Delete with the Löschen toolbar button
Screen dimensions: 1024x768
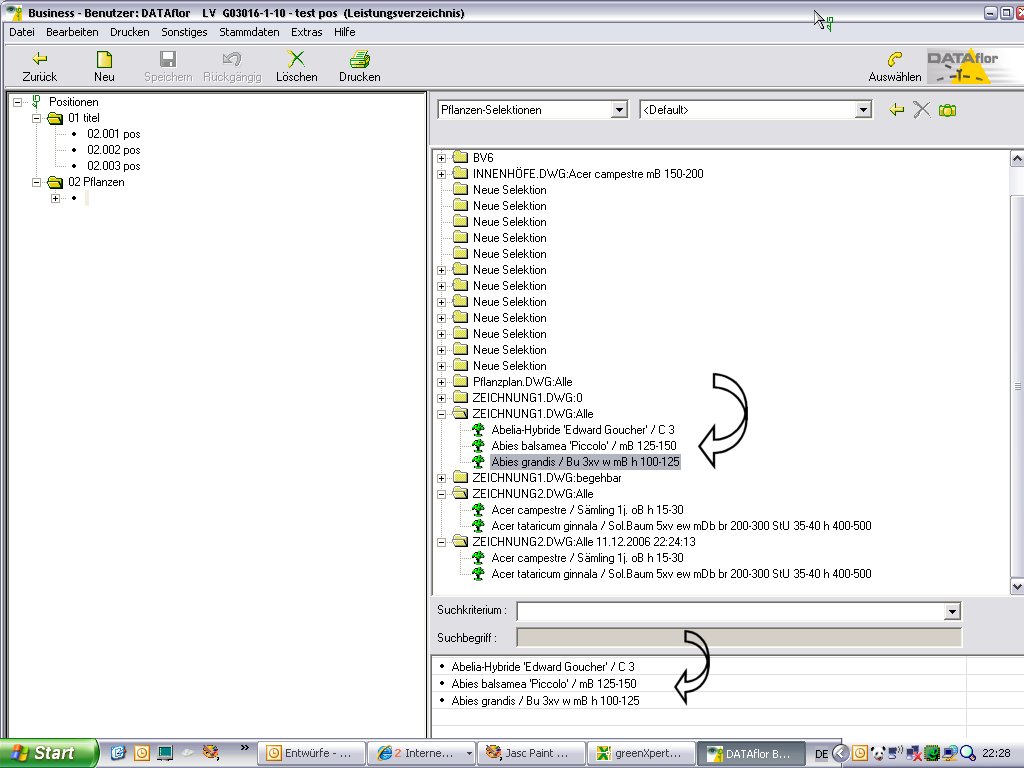tap(296, 67)
